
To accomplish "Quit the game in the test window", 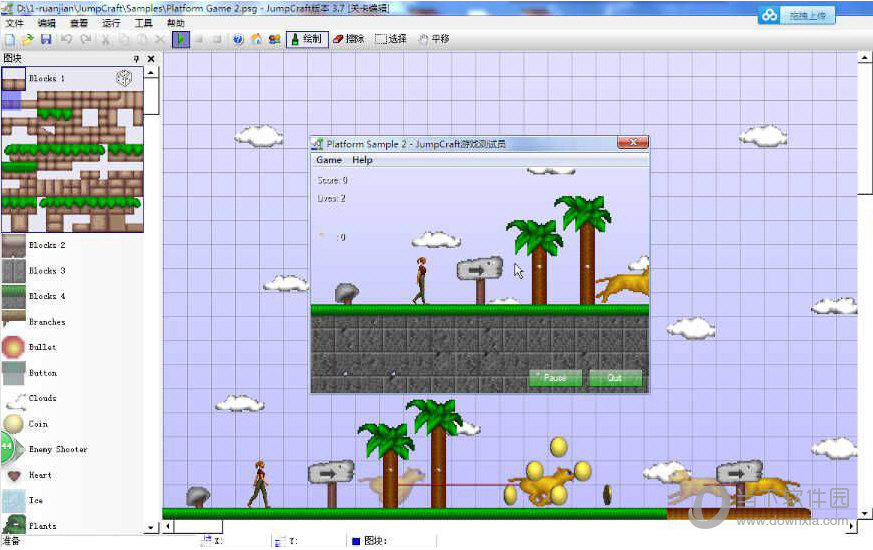I will tap(615, 378).
